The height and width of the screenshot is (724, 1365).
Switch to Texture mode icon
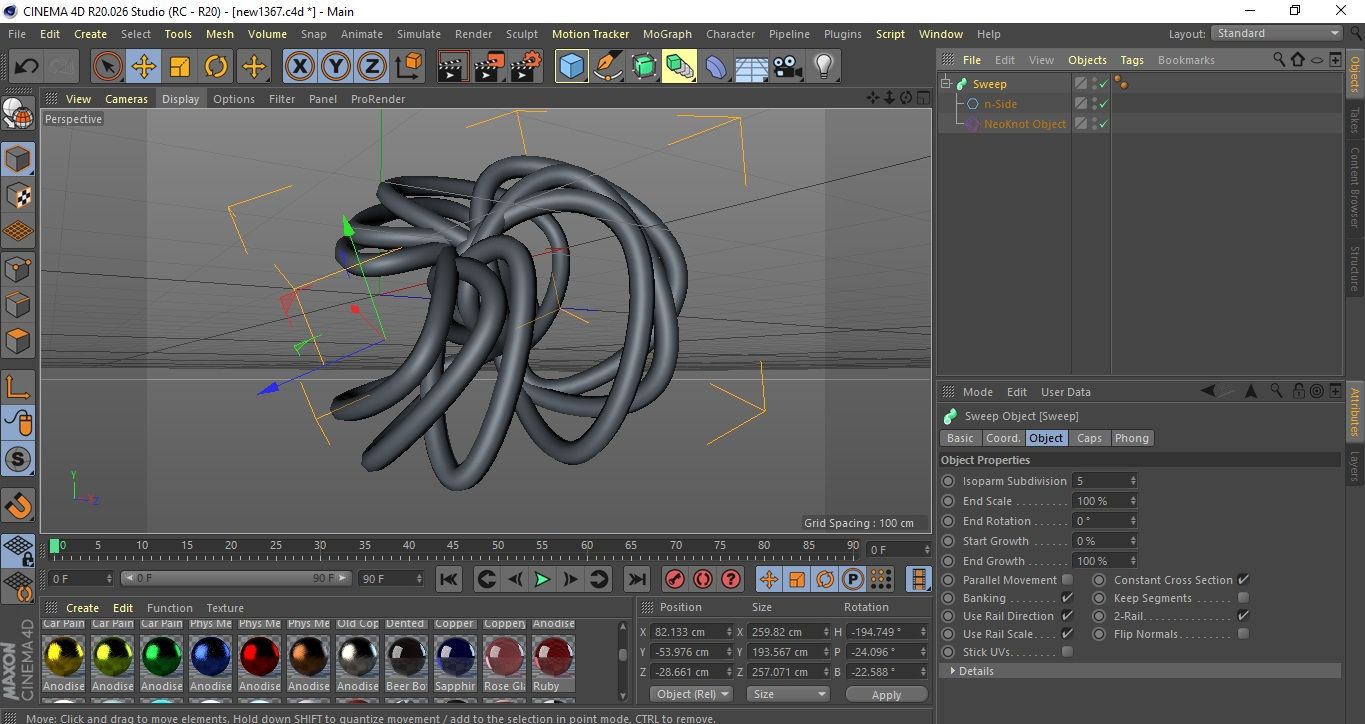(18, 195)
